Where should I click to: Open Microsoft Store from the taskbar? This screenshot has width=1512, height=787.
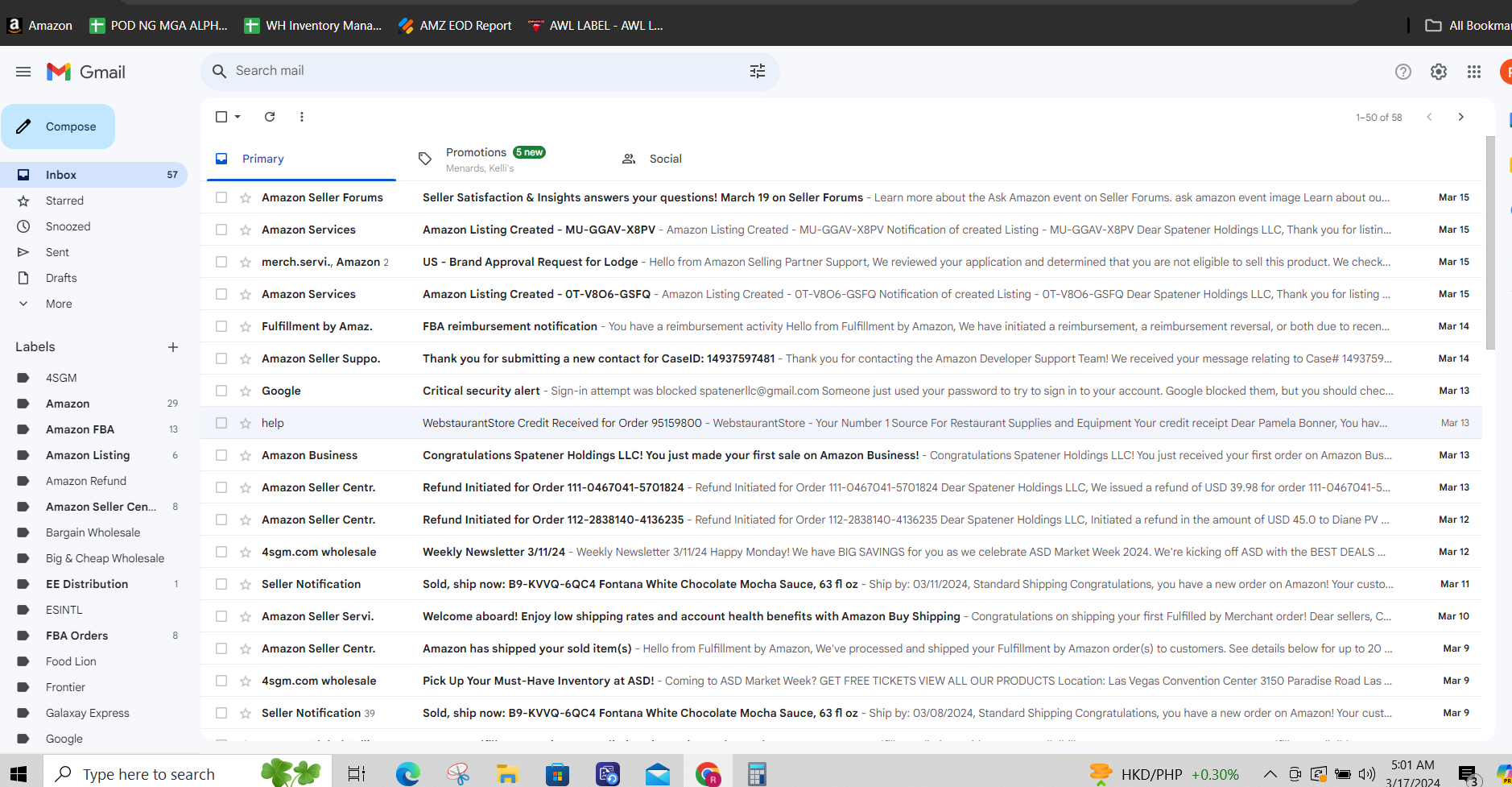pos(557,774)
